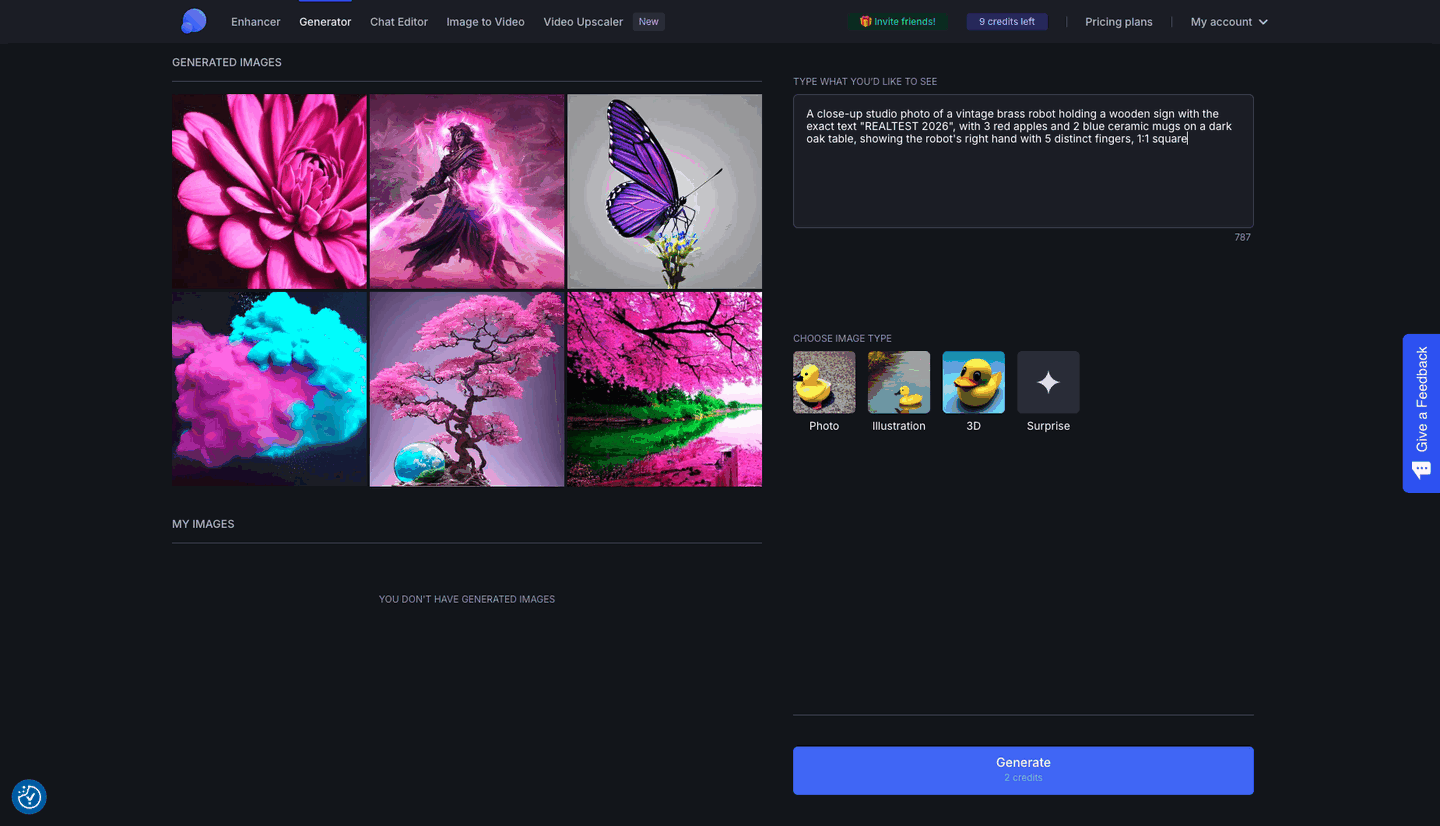Click the Invite friends button
Image resolution: width=1440 pixels, height=826 pixels.
click(897, 21)
